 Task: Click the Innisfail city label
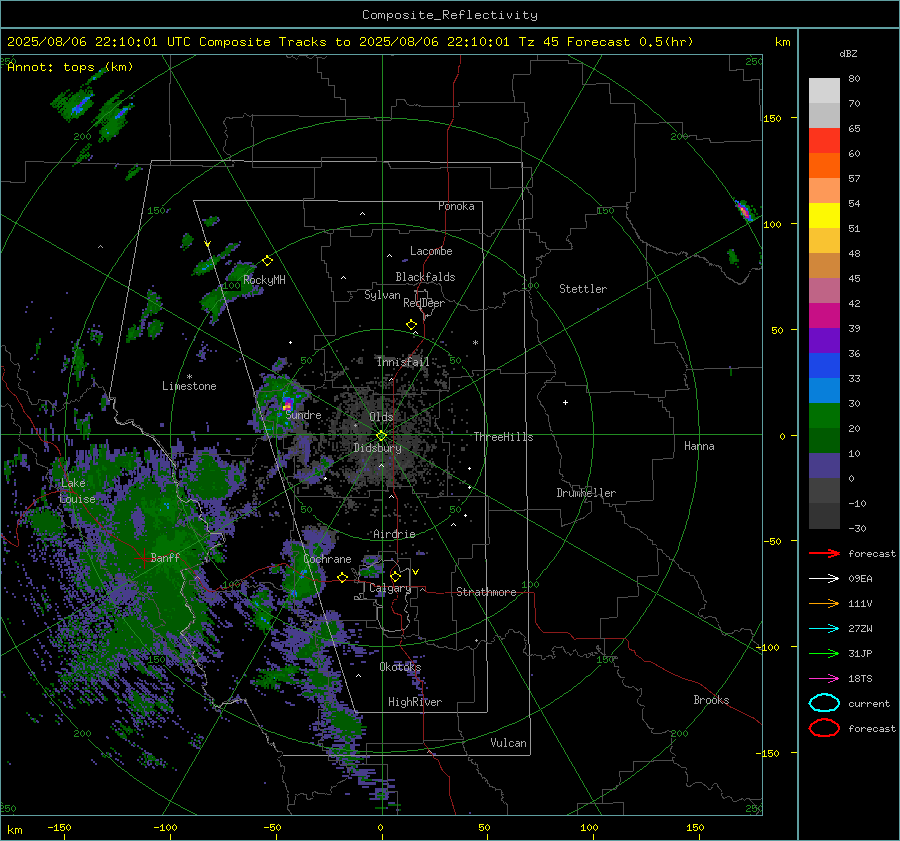403,362
